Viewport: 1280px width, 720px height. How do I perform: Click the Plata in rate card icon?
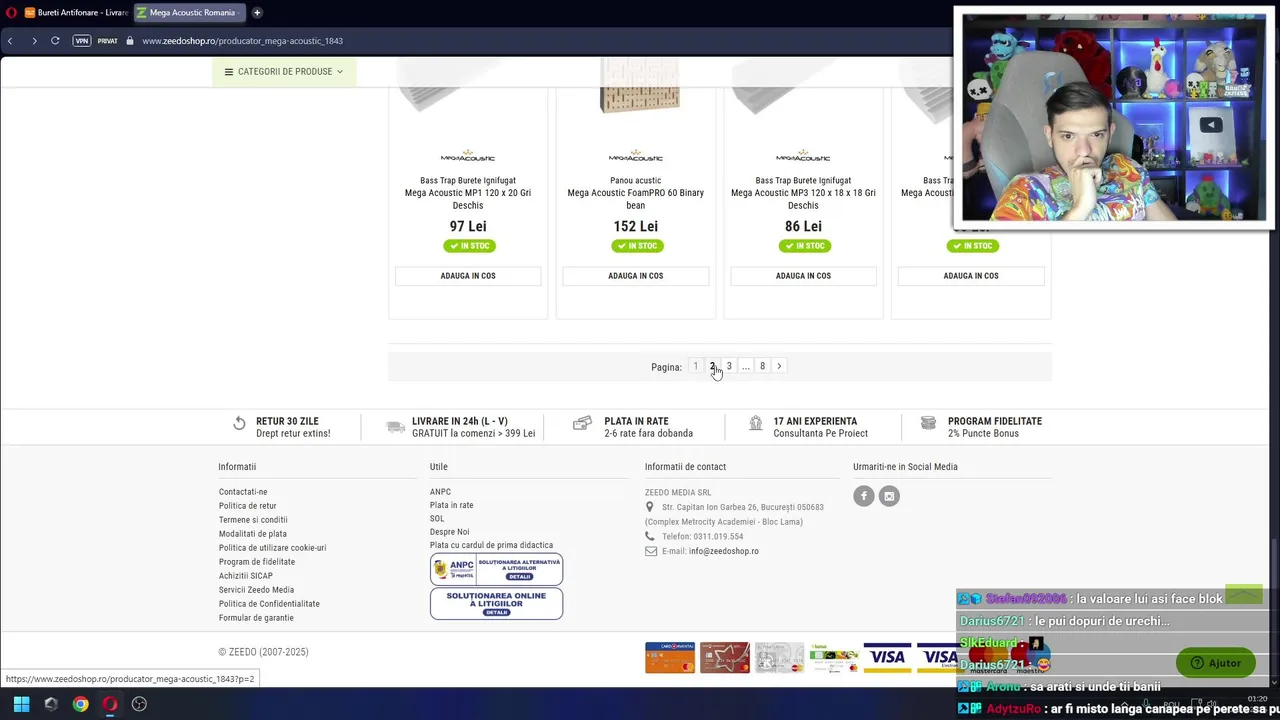pos(582,424)
